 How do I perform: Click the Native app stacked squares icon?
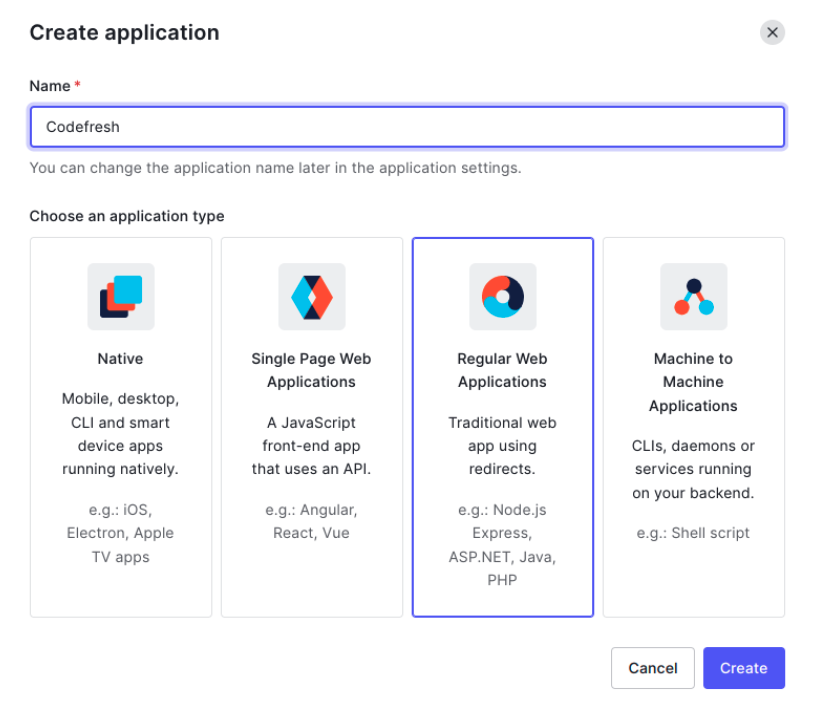coord(121,297)
